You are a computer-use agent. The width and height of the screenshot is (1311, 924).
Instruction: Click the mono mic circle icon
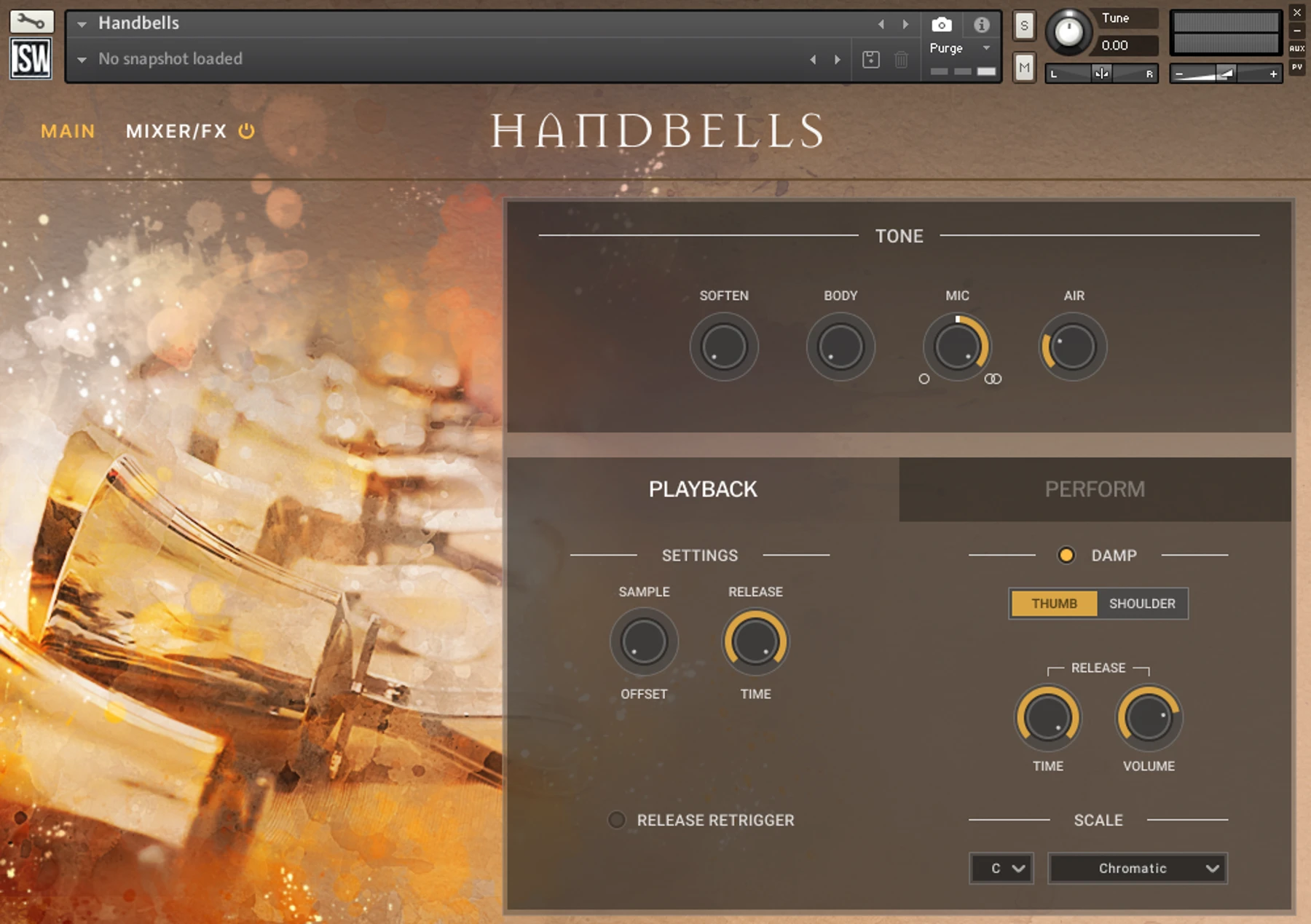coord(924,379)
